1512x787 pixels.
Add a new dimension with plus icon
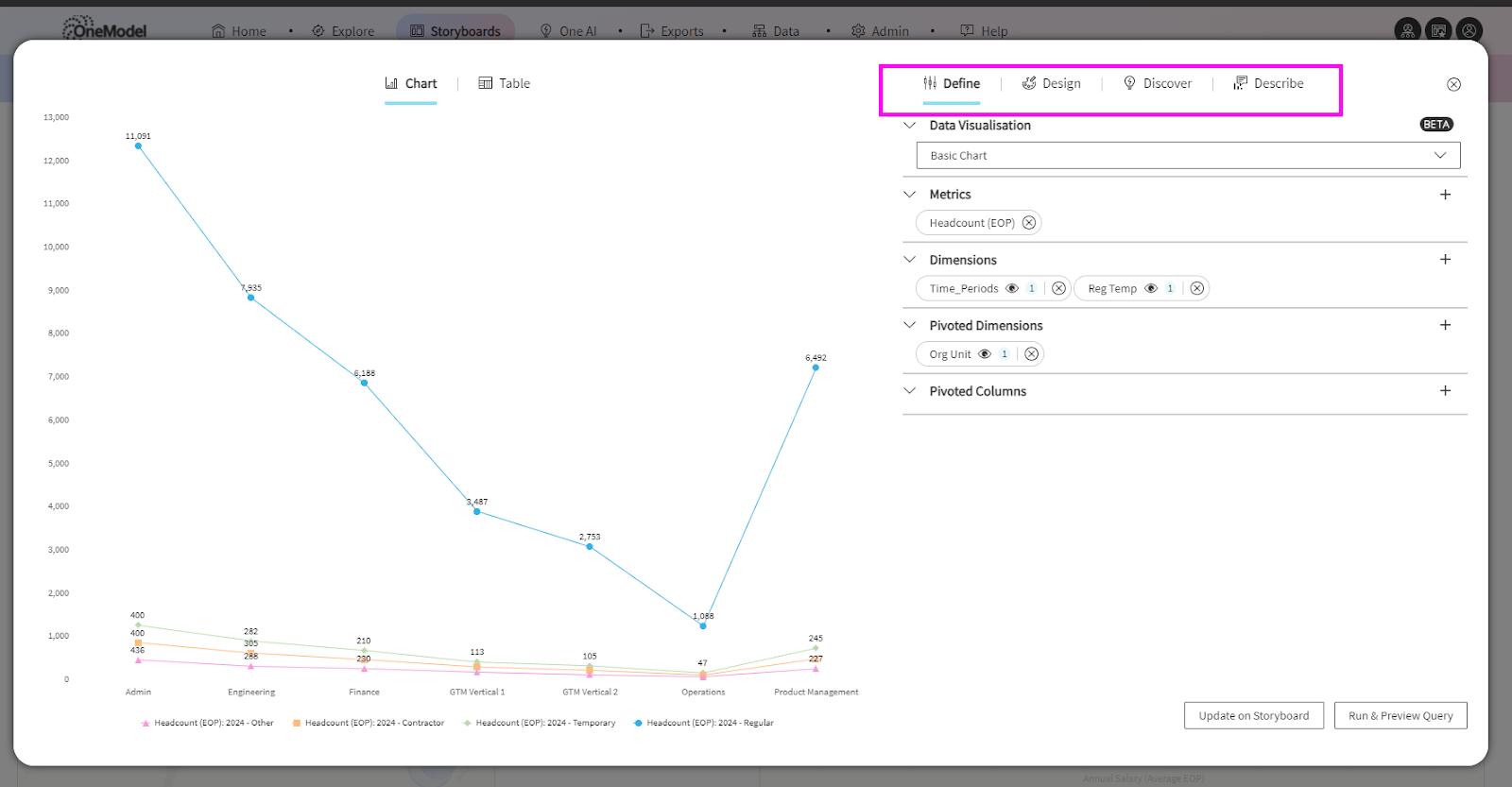[1445, 260]
